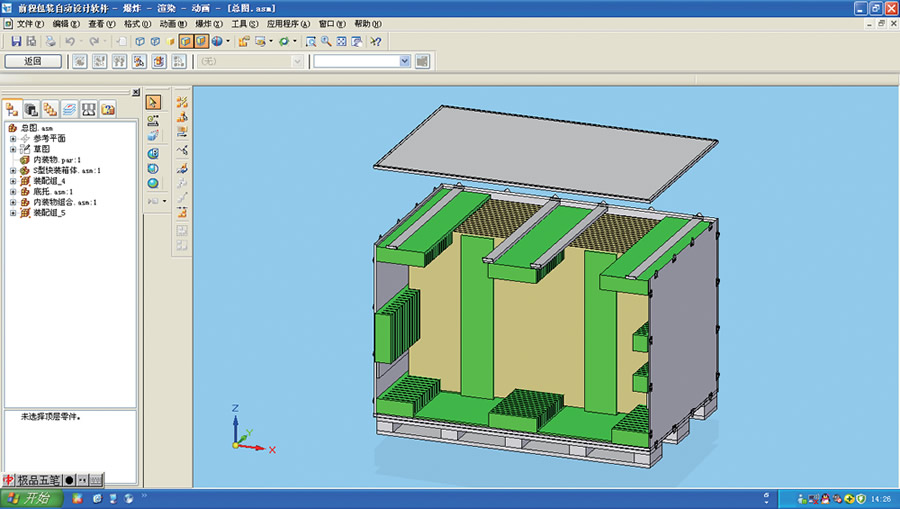
Task: Open the wide empty dropdown in the toolbar
Action: pos(405,61)
